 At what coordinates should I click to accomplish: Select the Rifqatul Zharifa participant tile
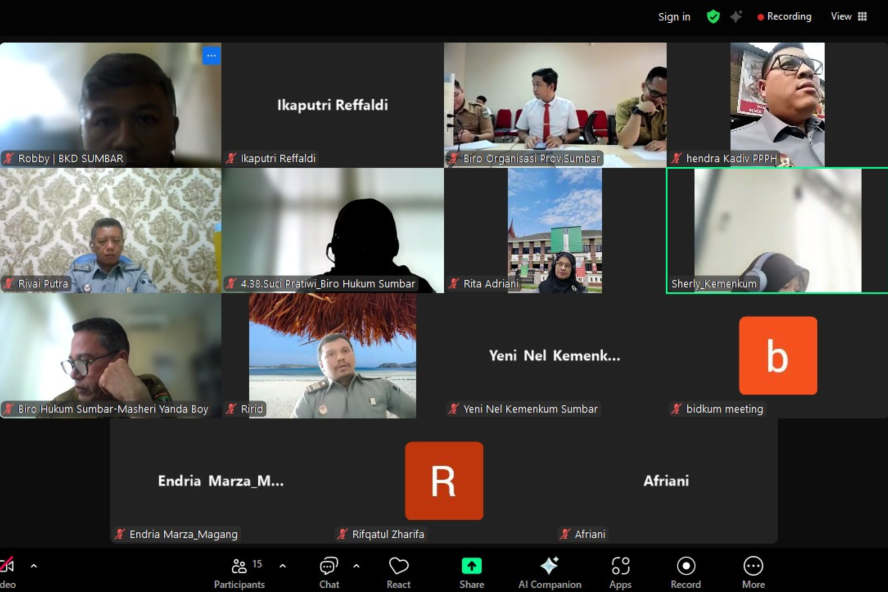tap(443, 481)
